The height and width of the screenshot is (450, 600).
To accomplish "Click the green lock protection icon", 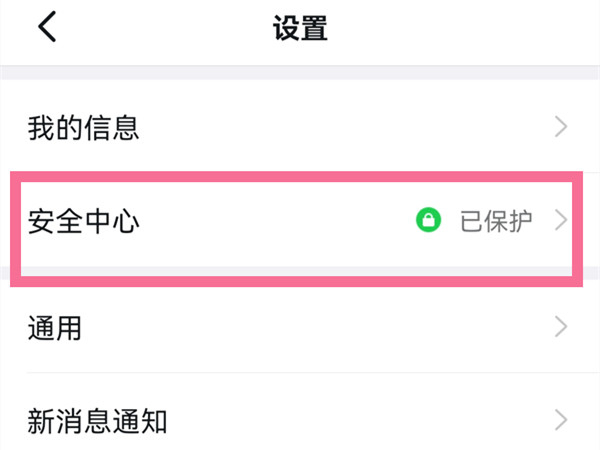I will 428,220.
